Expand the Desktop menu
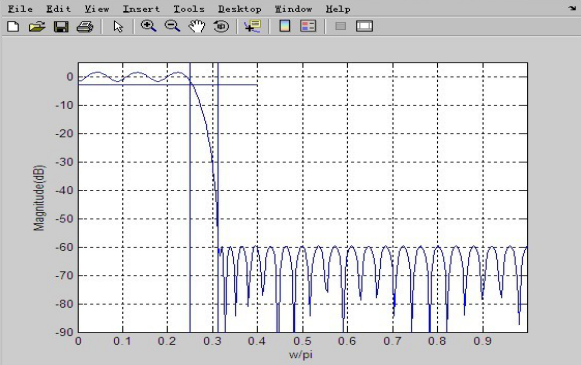 click(240, 9)
